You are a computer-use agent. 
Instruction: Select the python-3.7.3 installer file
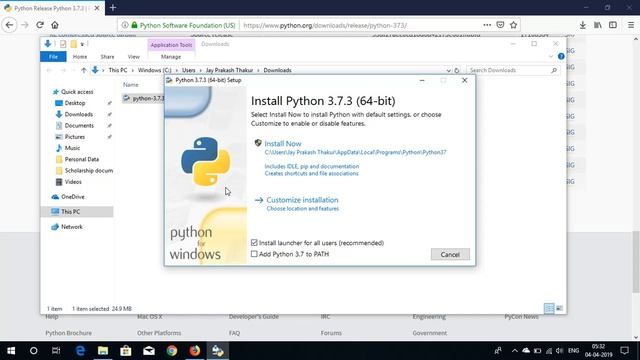(x=144, y=98)
